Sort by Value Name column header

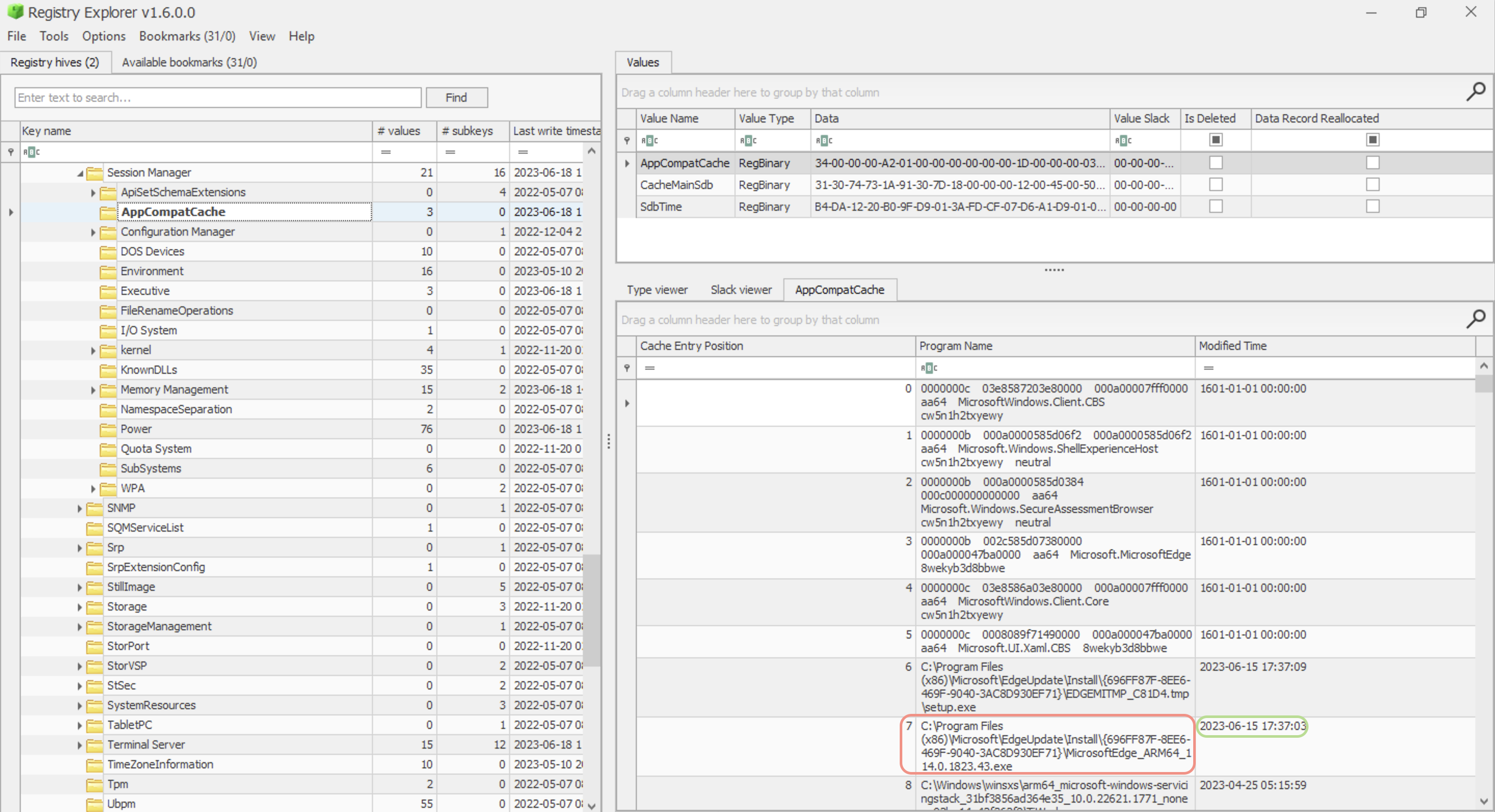coord(685,118)
